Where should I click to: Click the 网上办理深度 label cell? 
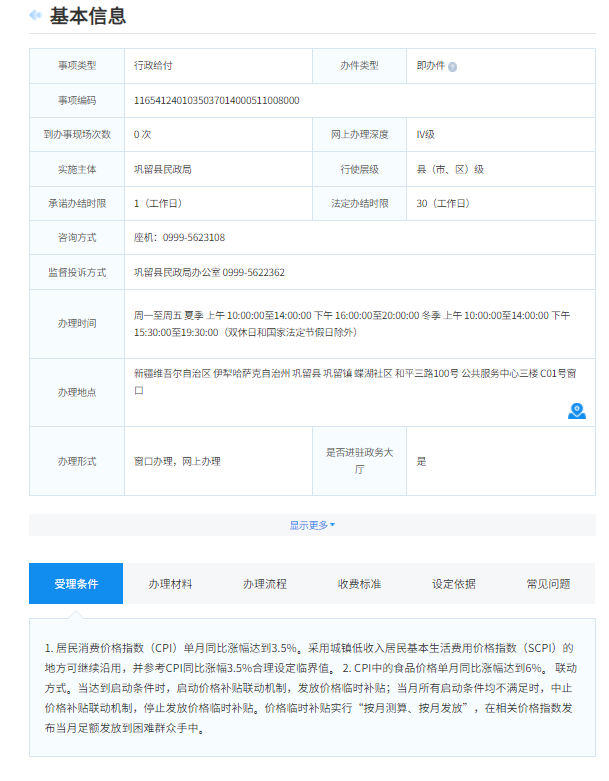[360, 134]
